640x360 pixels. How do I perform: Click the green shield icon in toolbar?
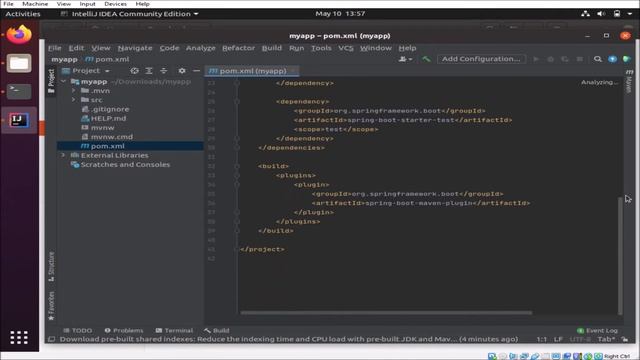tap(627, 59)
